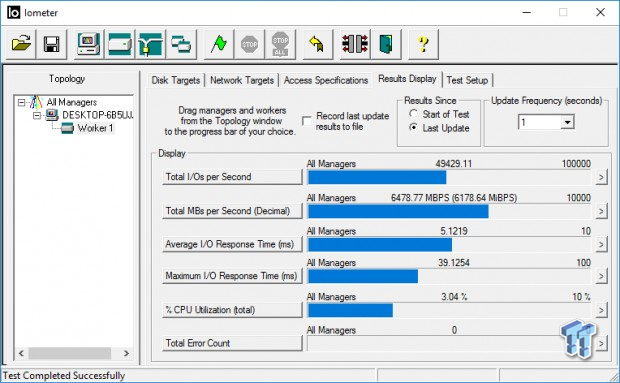
Task: Click the Stop All tests icon
Action: pyautogui.click(x=280, y=44)
